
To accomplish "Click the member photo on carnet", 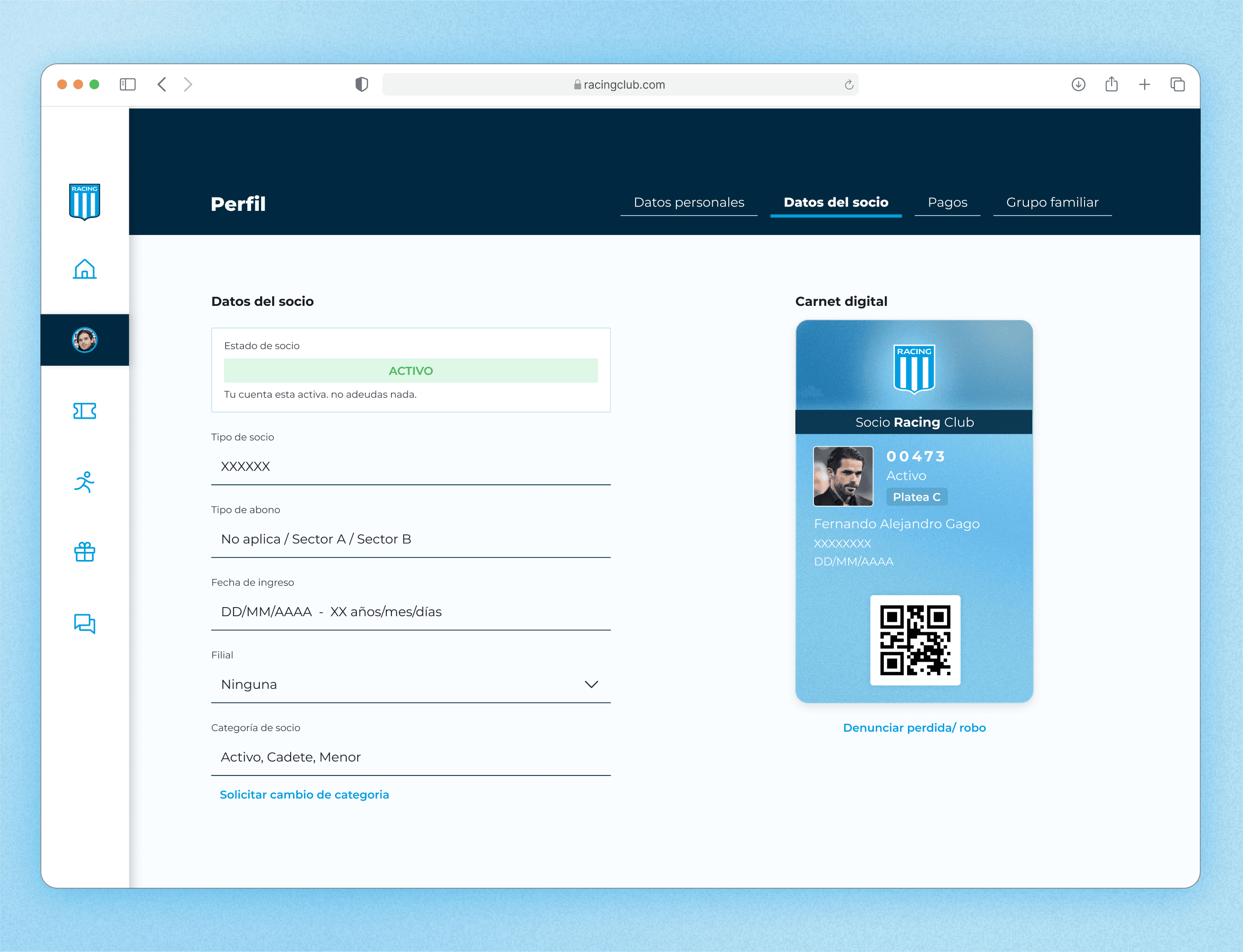I will point(843,476).
